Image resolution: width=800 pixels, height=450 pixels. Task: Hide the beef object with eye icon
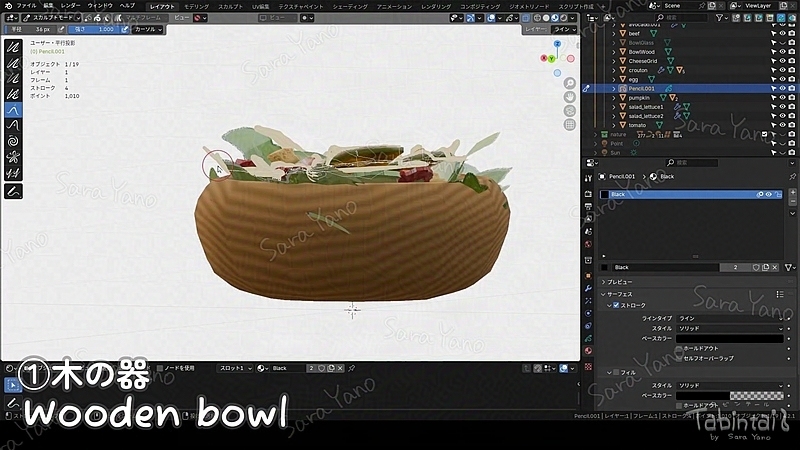(782, 34)
